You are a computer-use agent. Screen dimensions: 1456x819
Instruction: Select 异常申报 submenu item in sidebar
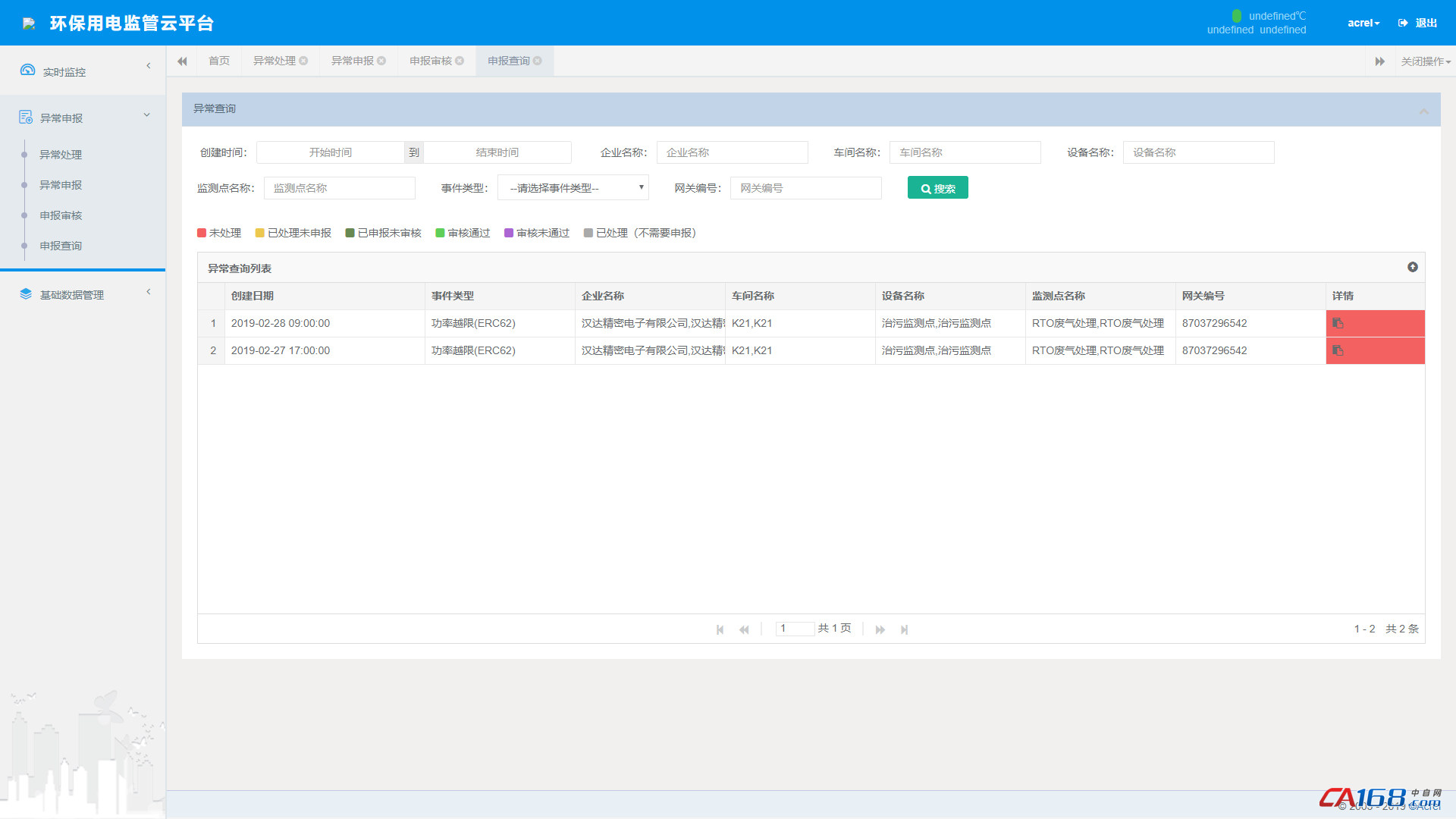(61, 185)
